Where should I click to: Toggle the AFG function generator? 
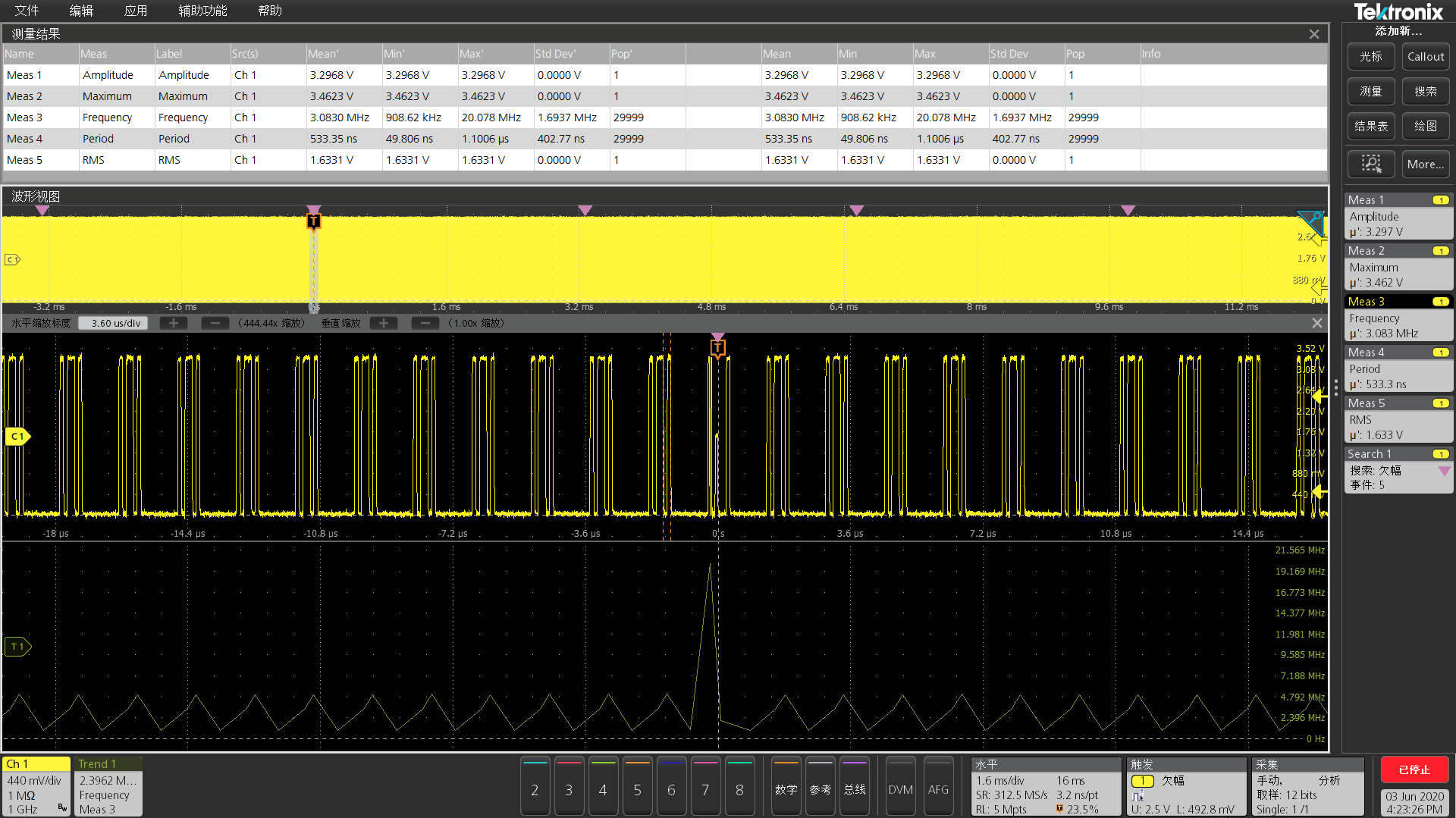pos(938,786)
